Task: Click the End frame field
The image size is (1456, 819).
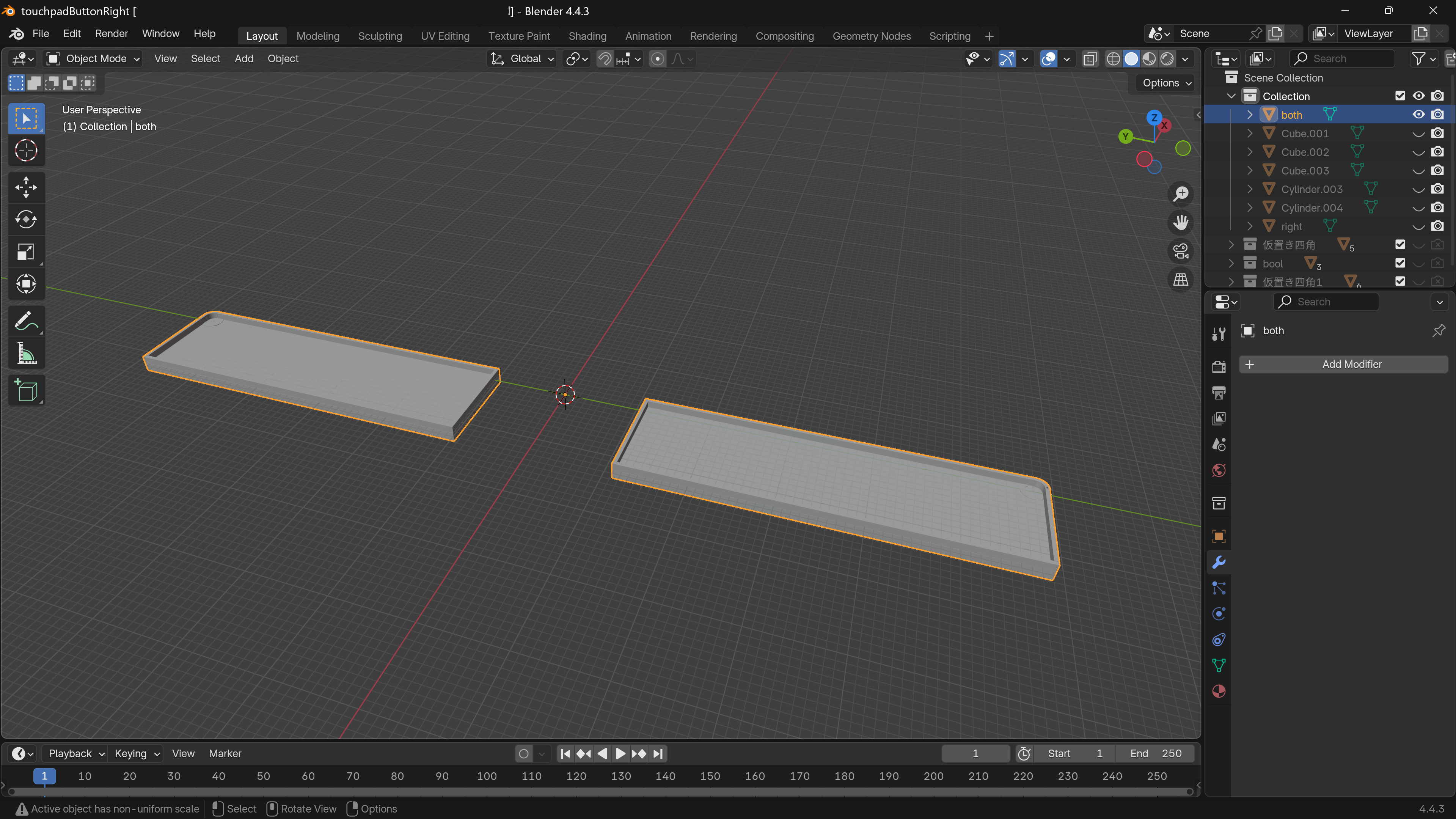Action: click(x=1155, y=753)
